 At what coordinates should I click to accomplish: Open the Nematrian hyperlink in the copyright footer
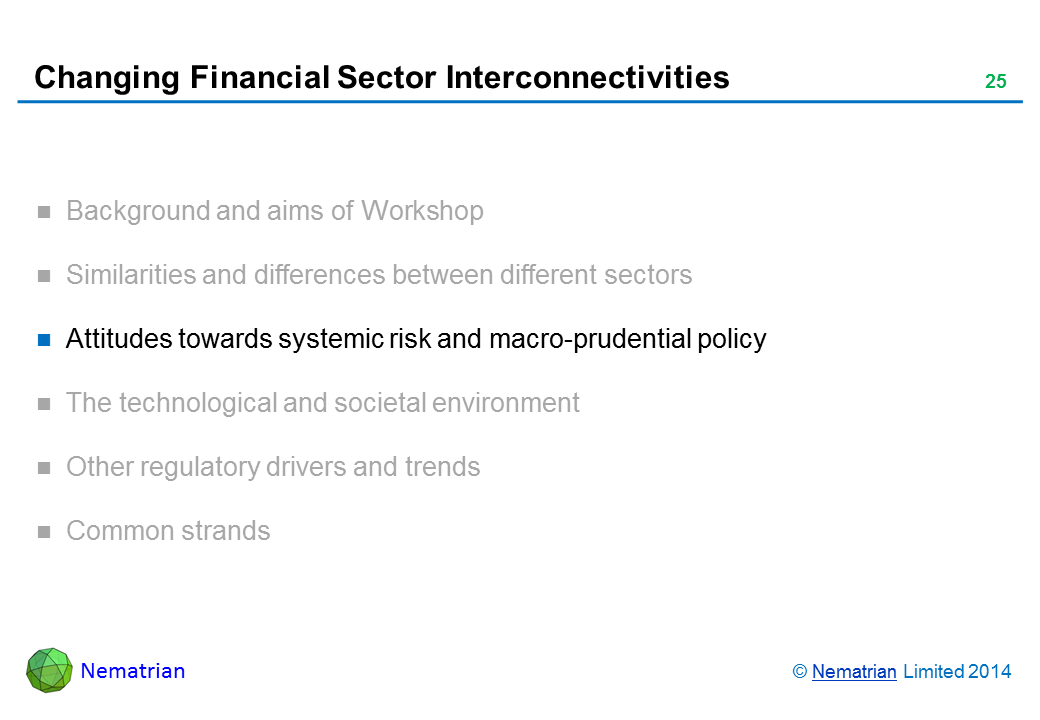coord(854,672)
